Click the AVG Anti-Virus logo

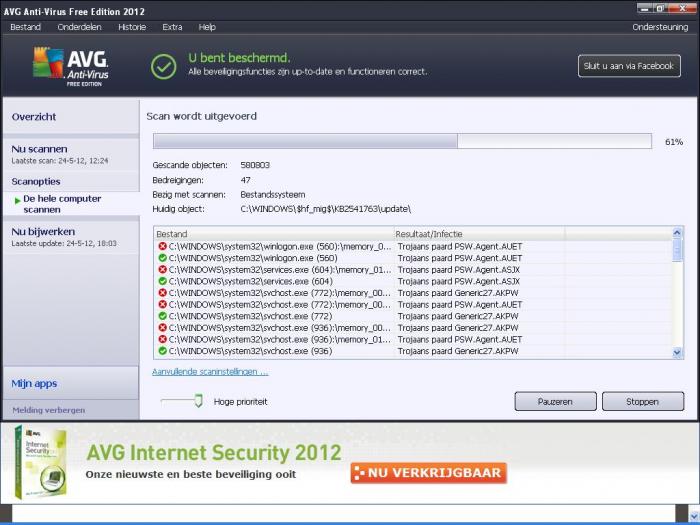(x=71, y=67)
